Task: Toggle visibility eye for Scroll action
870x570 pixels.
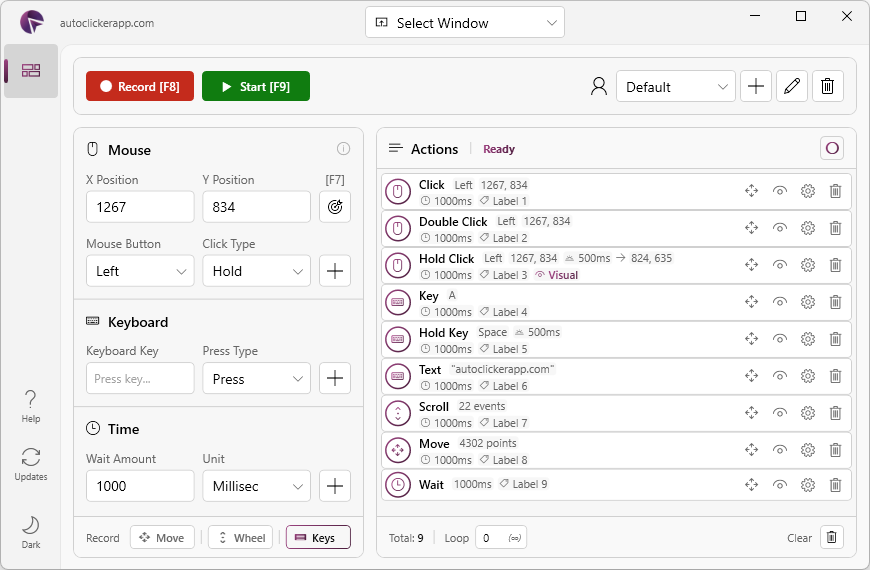Action: point(780,413)
